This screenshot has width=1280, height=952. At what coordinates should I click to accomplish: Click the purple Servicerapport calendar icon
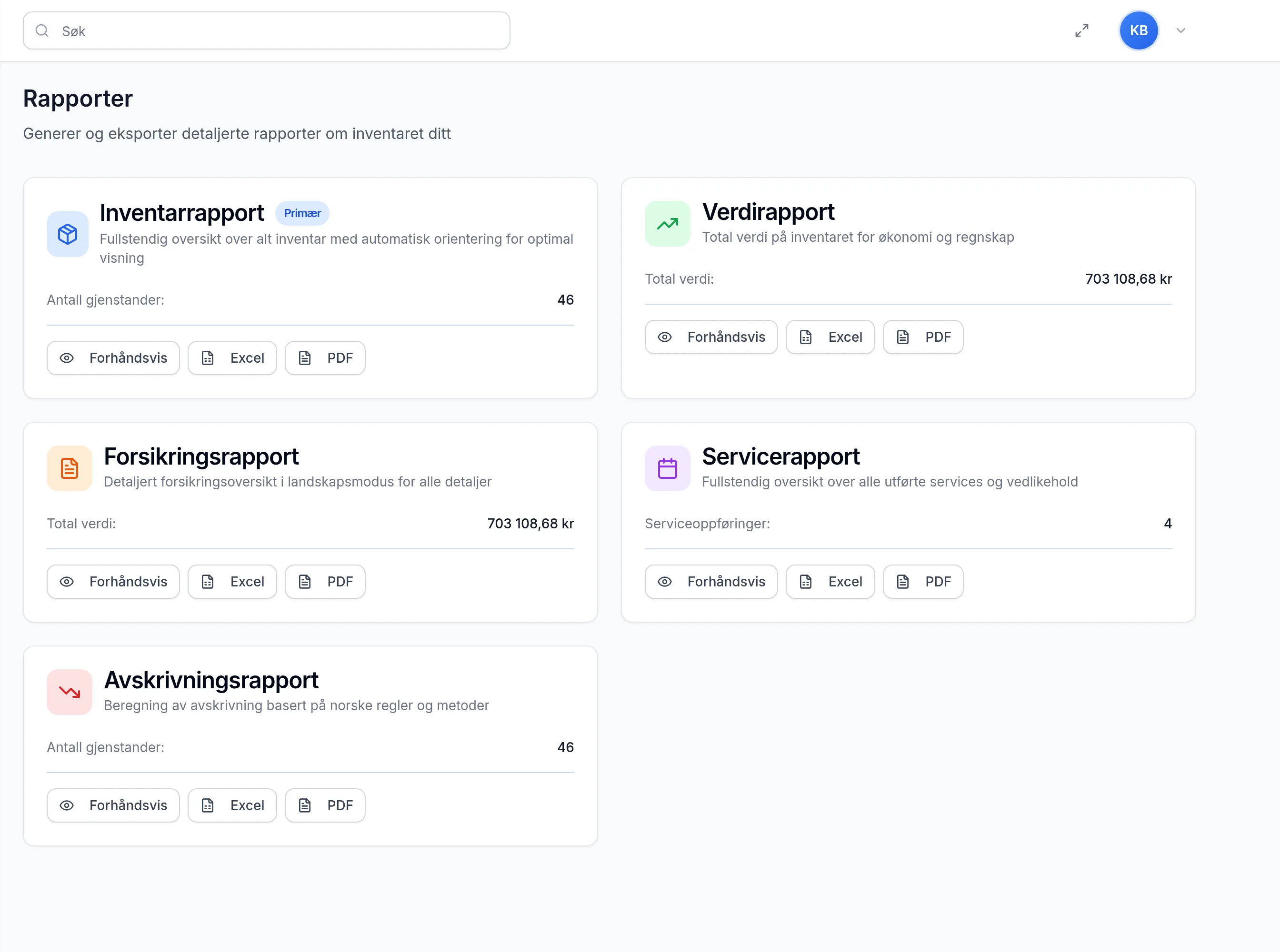click(667, 468)
